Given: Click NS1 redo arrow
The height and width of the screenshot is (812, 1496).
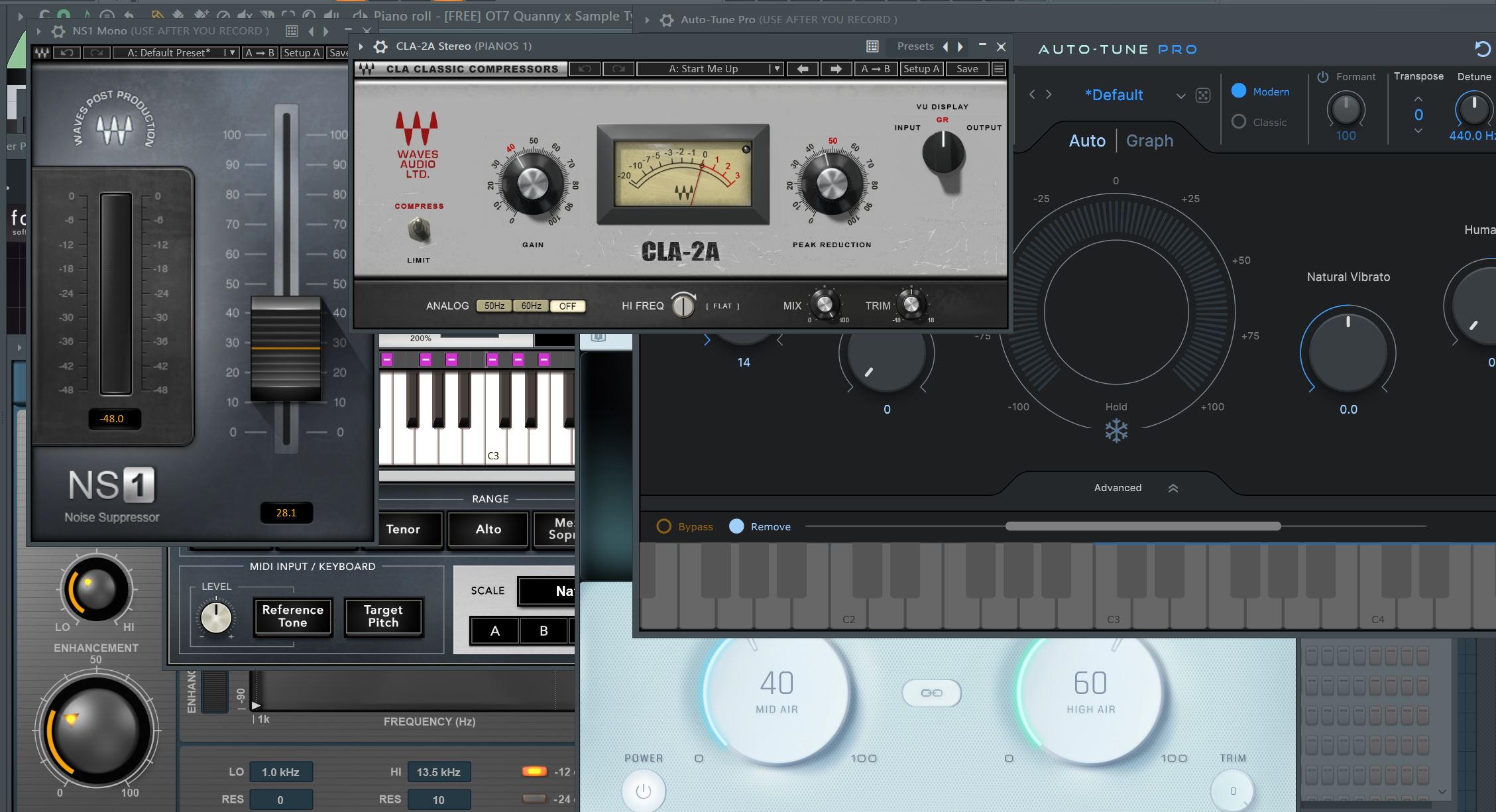Looking at the screenshot, I should 97,53.
